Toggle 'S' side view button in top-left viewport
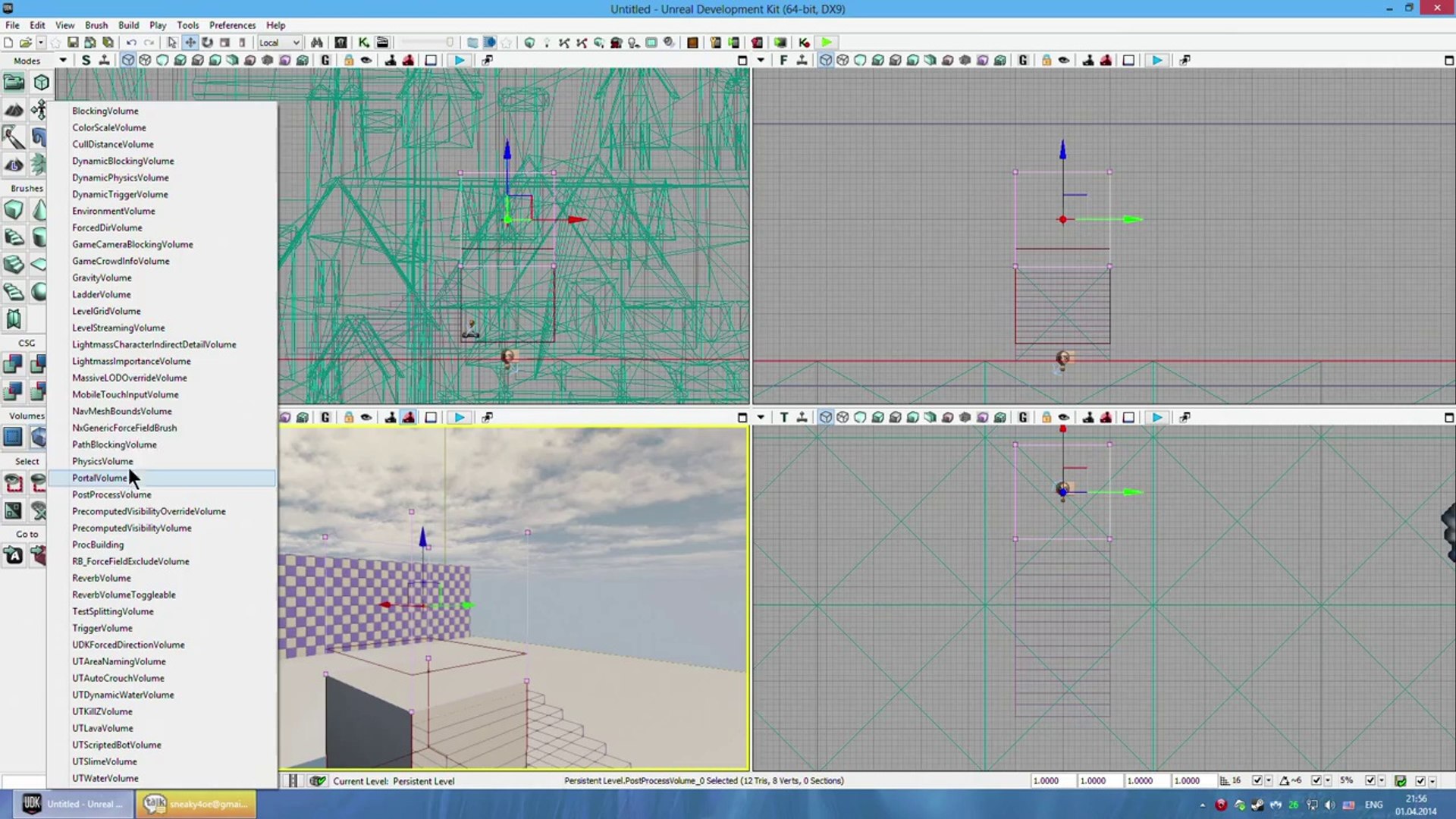Image resolution: width=1456 pixels, height=819 pixels. pyautogui.click(x=86, y=61)
